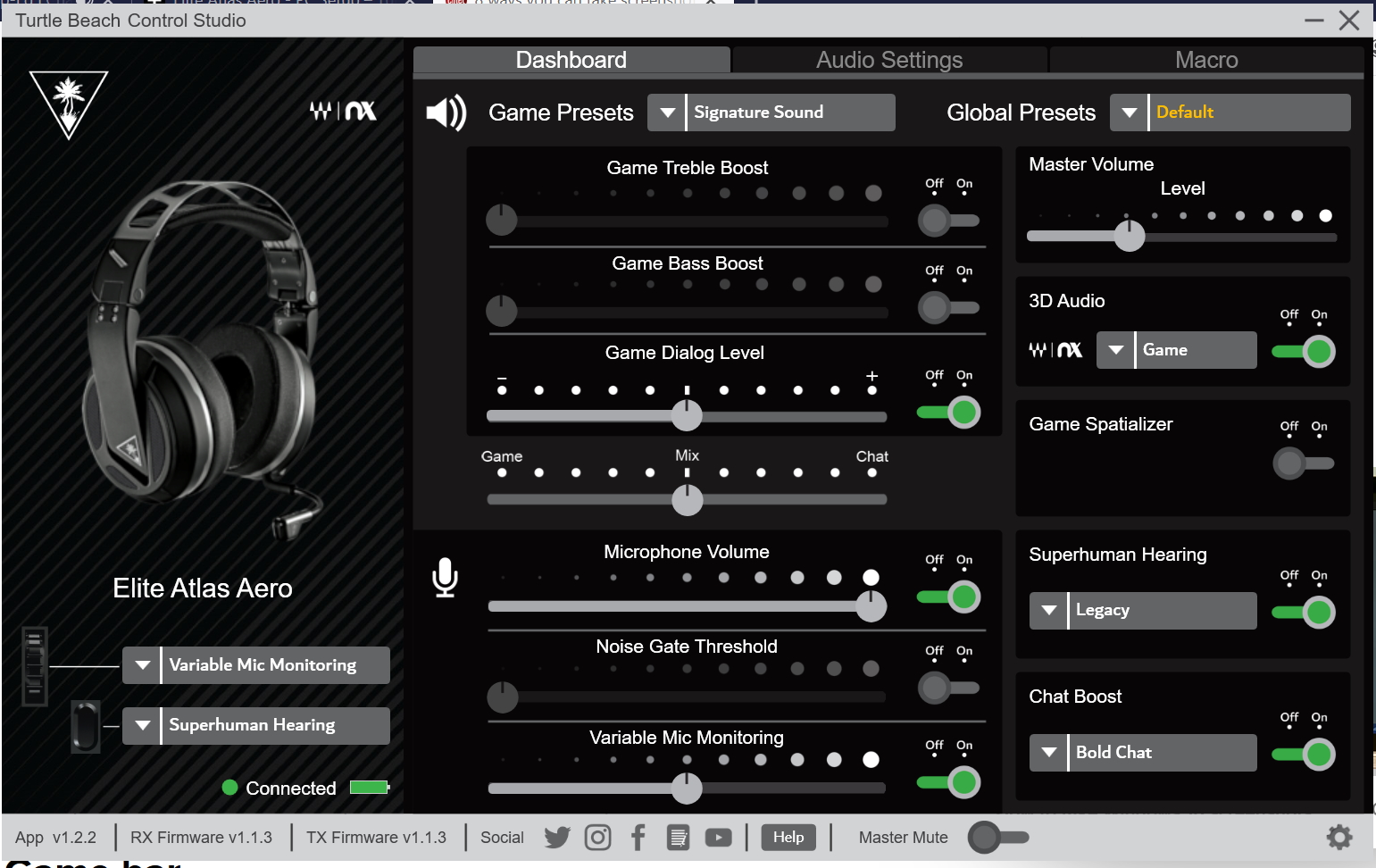This screenshot has width=1376, height=868.
Task: Open settings gear icon
Action: tap(1338, 837)
